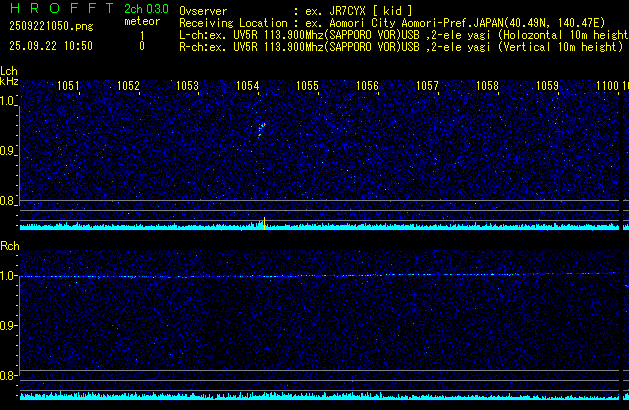Click the 1100 time marker

(607, 86)
